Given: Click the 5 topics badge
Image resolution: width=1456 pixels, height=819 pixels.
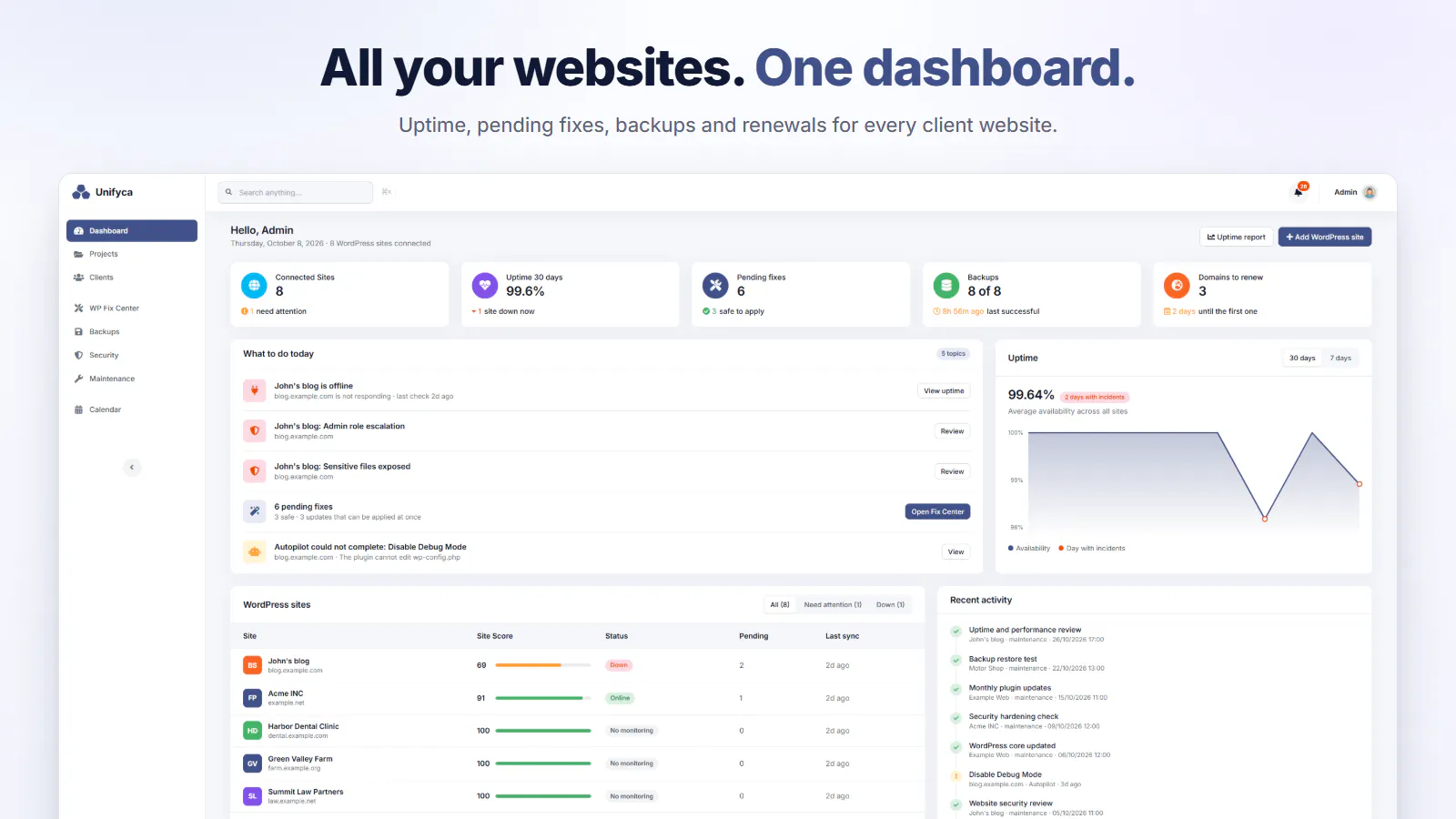Looking at the screenshot, I should [954, 354].
